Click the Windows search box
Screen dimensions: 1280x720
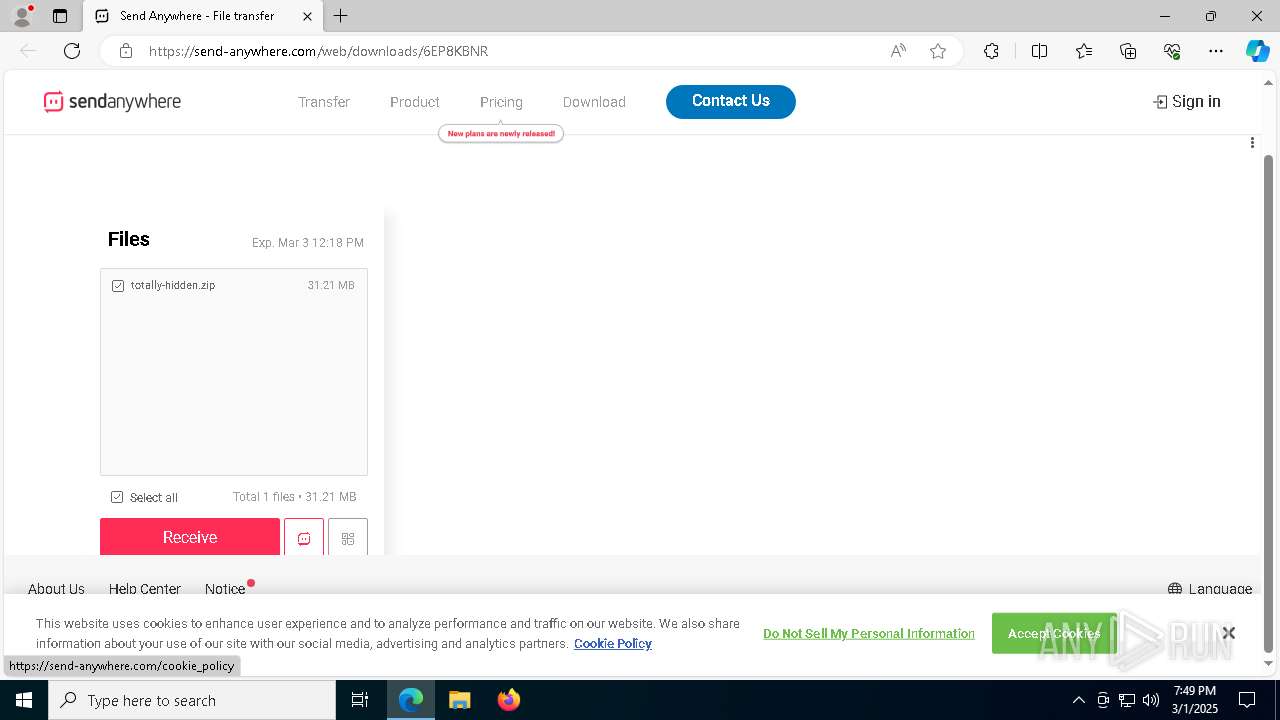(192, 700)
